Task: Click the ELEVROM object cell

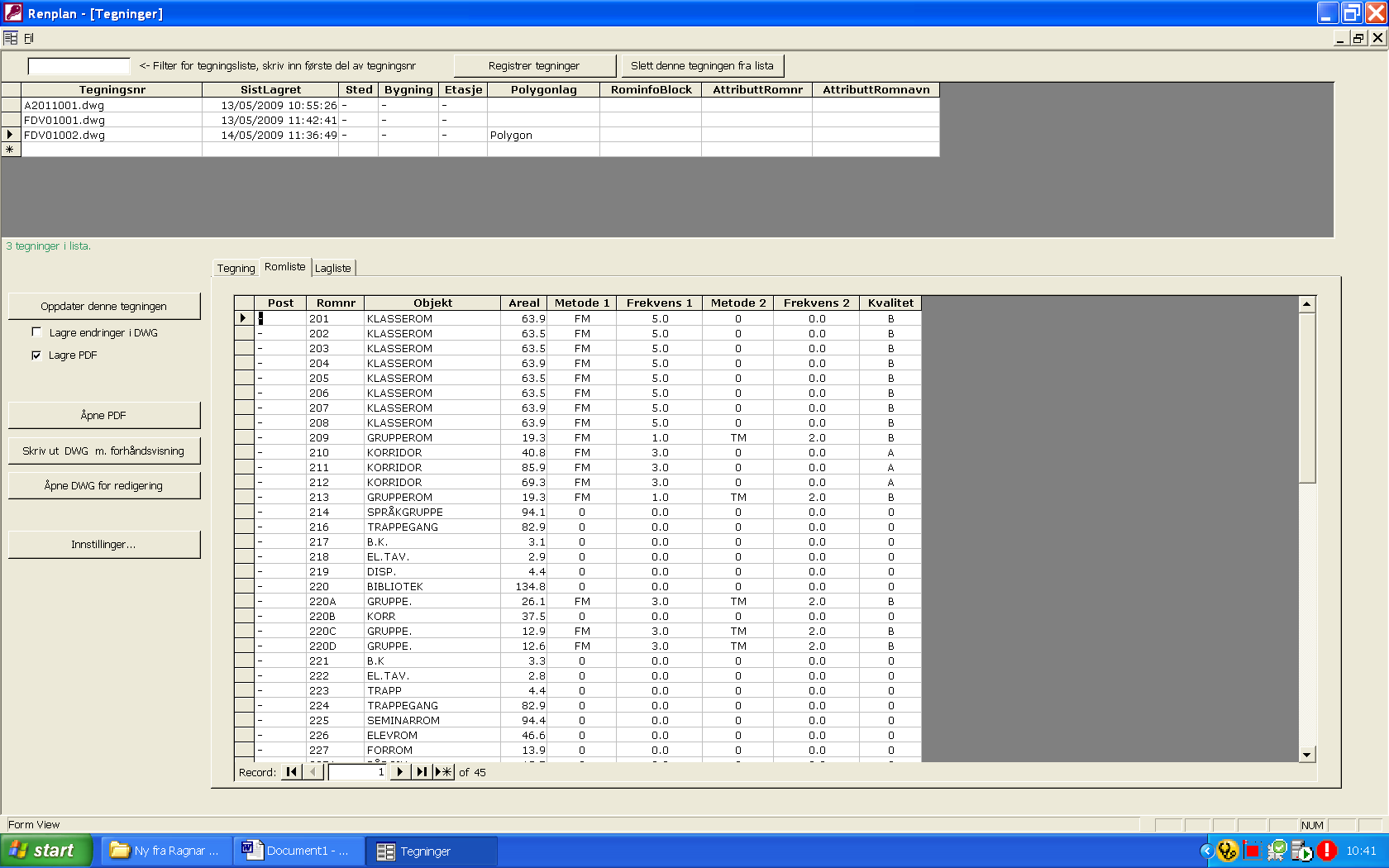Action: (x=432, y=735)
